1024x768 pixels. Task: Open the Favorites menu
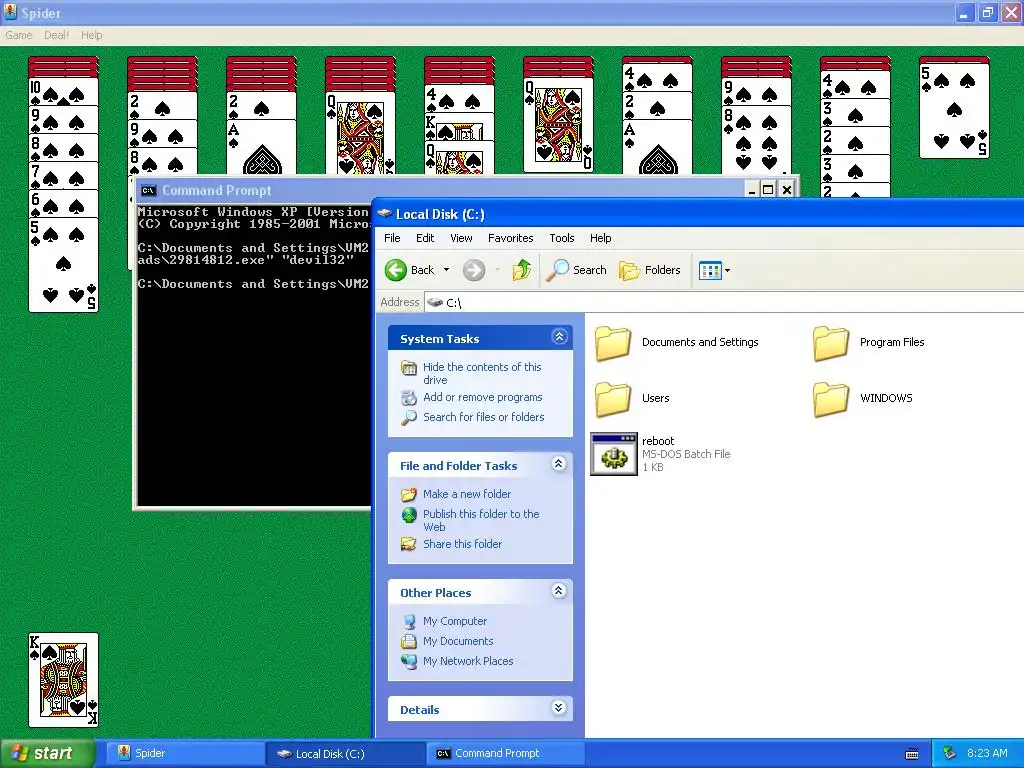(x=511, y=238)
